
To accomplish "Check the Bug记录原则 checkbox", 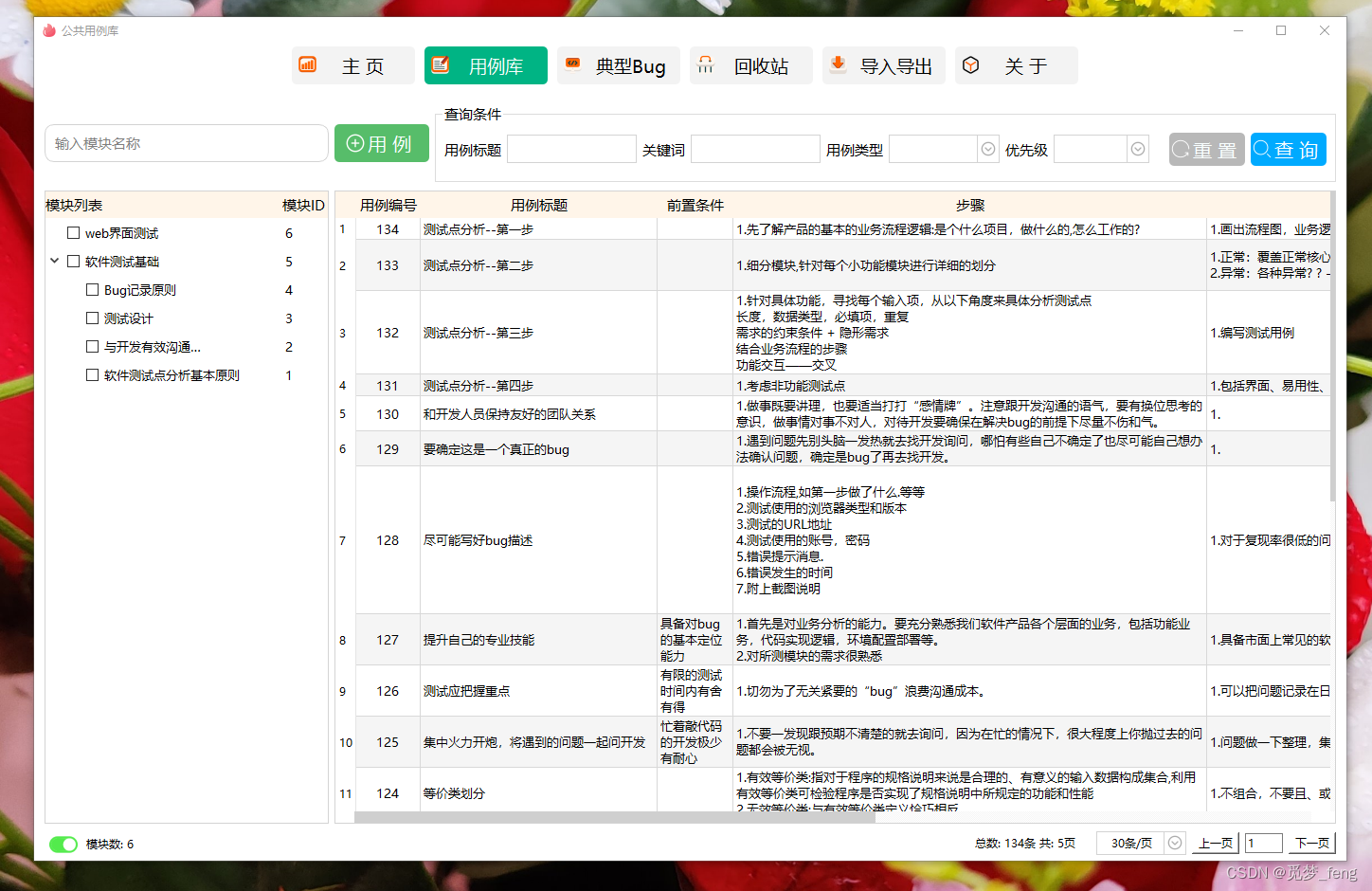I will pos(92,289).
